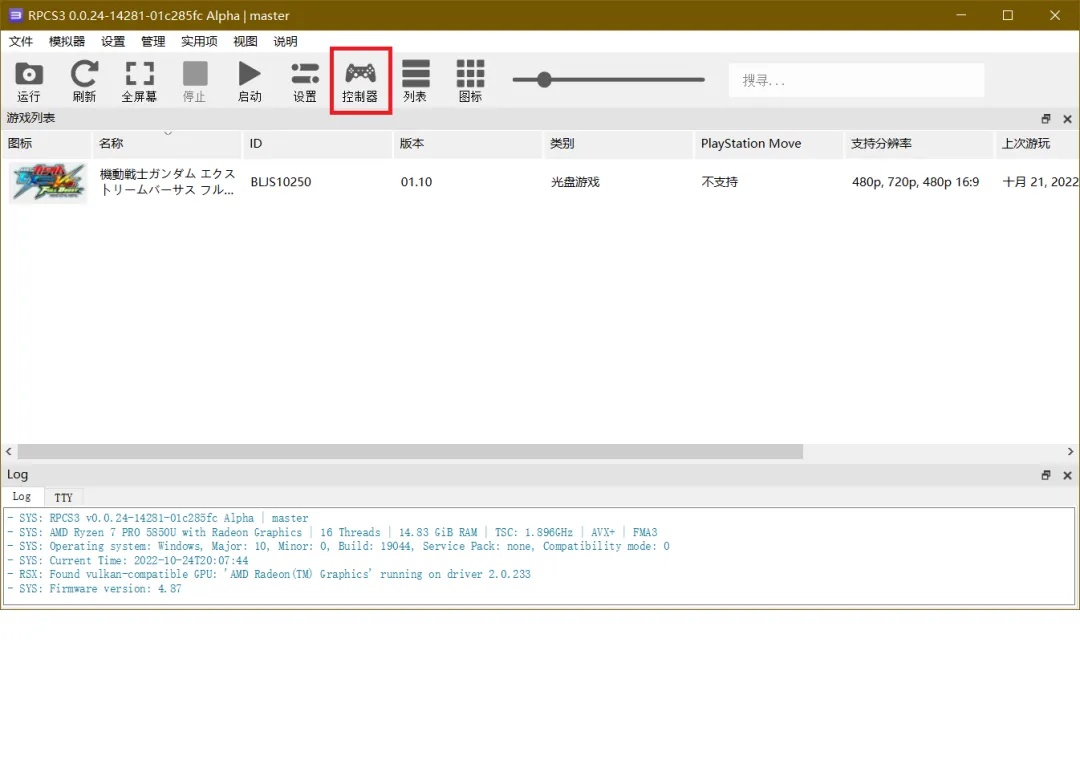Image resolution: width=1080 pixels, height=781 pixels.
Task: Sort by 类别 column header
Action: click(619, 144)
